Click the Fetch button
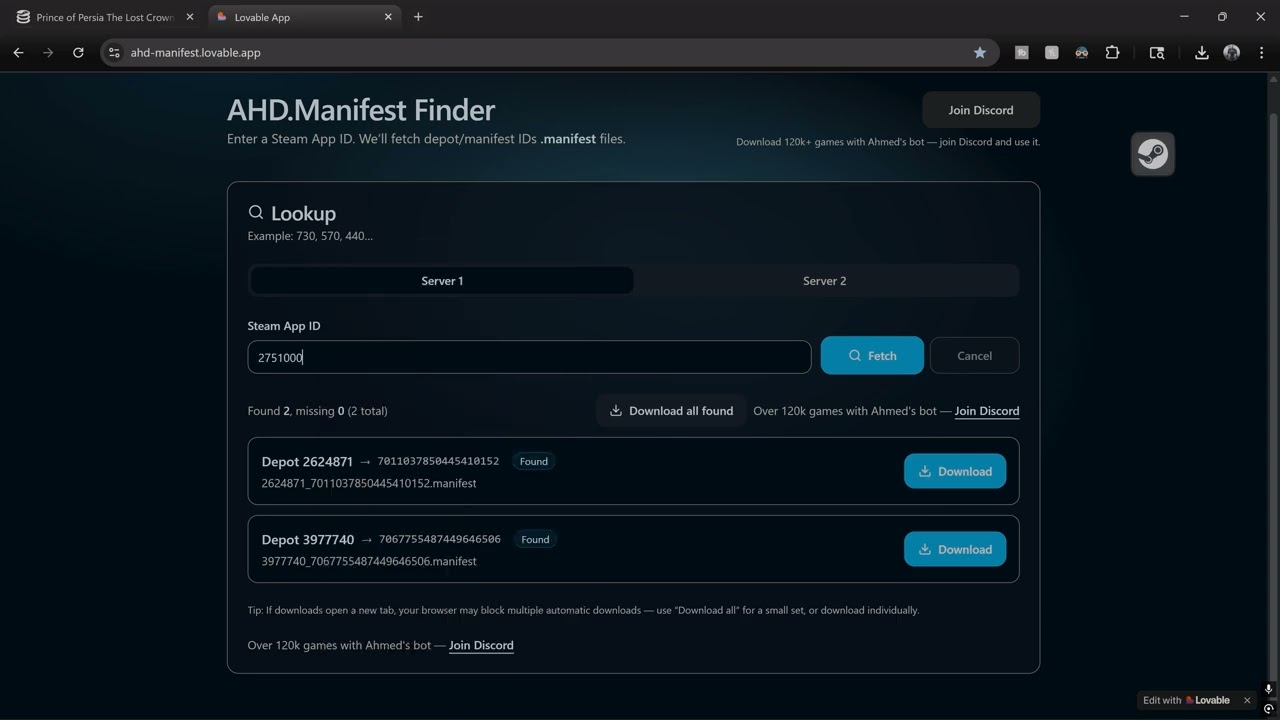Viewport: 1280px width, 720px height. click(x=872, y=356)
